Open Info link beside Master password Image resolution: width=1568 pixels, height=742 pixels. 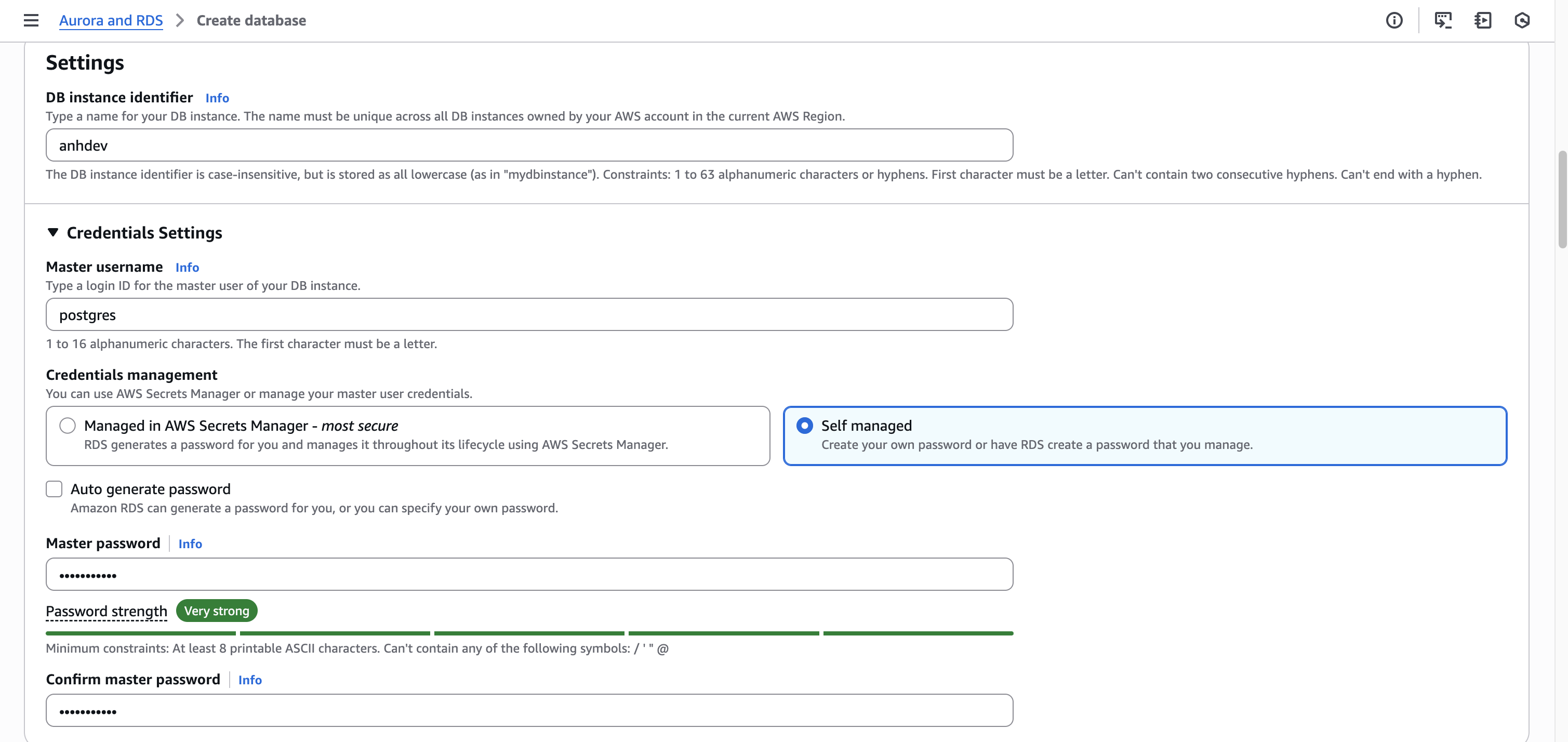tap(190, 544)
